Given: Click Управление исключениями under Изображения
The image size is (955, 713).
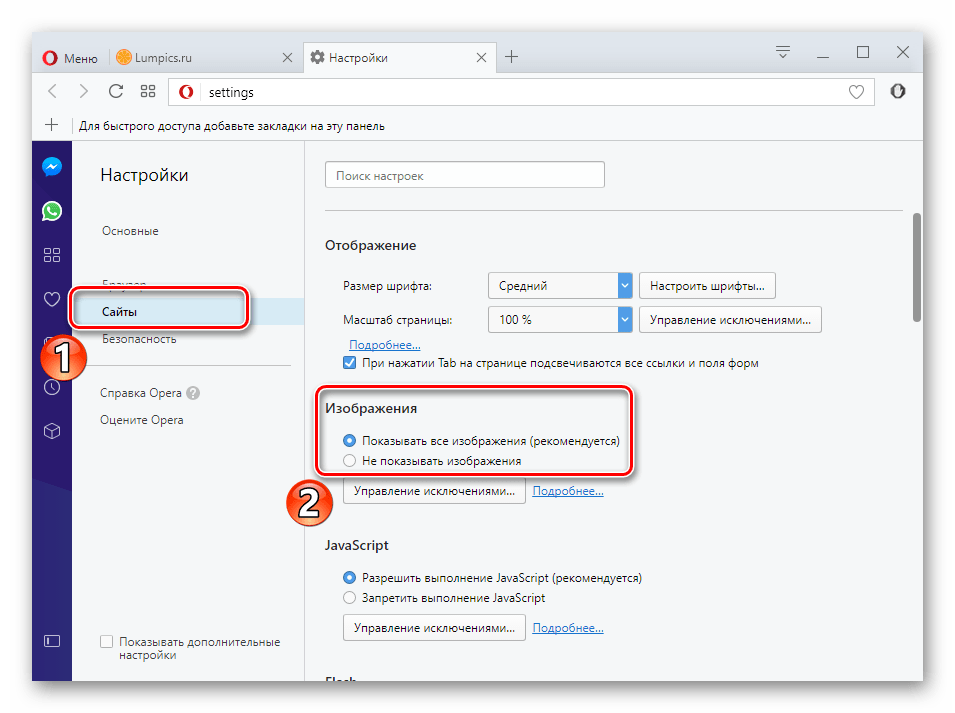Looking at the screenshot, I should pos(434,491).
